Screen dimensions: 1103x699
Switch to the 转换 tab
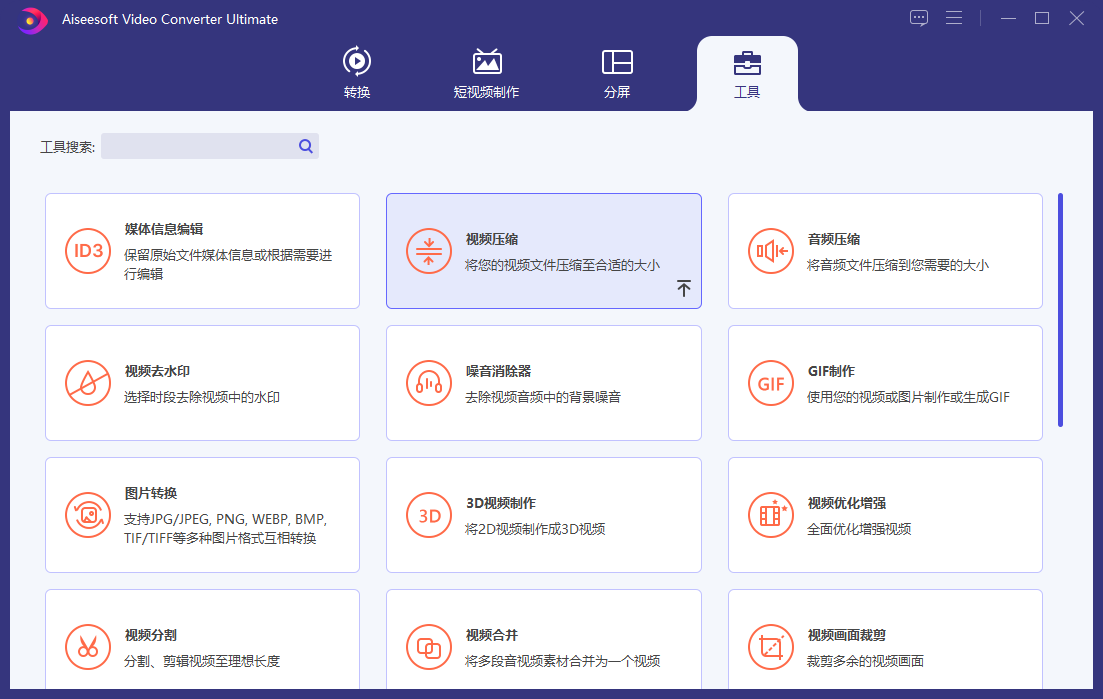point(357,73)
